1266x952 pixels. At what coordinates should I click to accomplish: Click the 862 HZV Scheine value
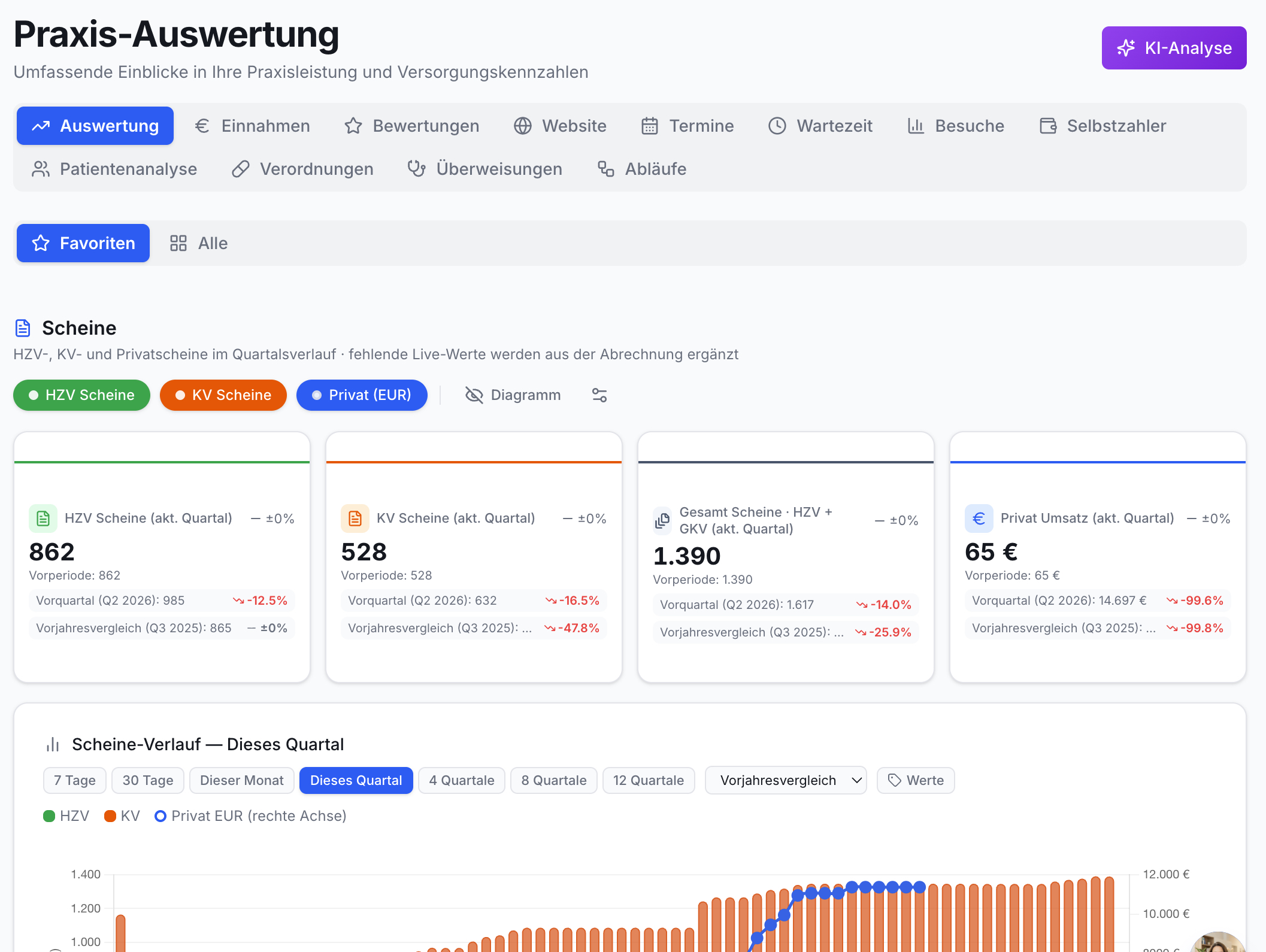pos(52,552)
